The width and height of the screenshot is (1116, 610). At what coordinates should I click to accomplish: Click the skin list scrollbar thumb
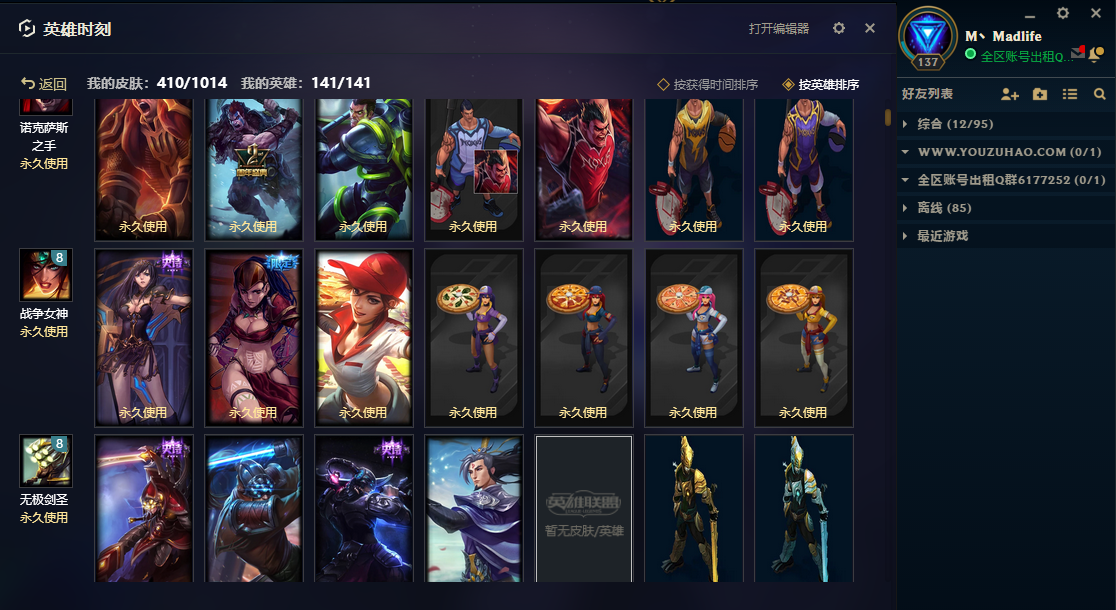[x=888, y=117]
